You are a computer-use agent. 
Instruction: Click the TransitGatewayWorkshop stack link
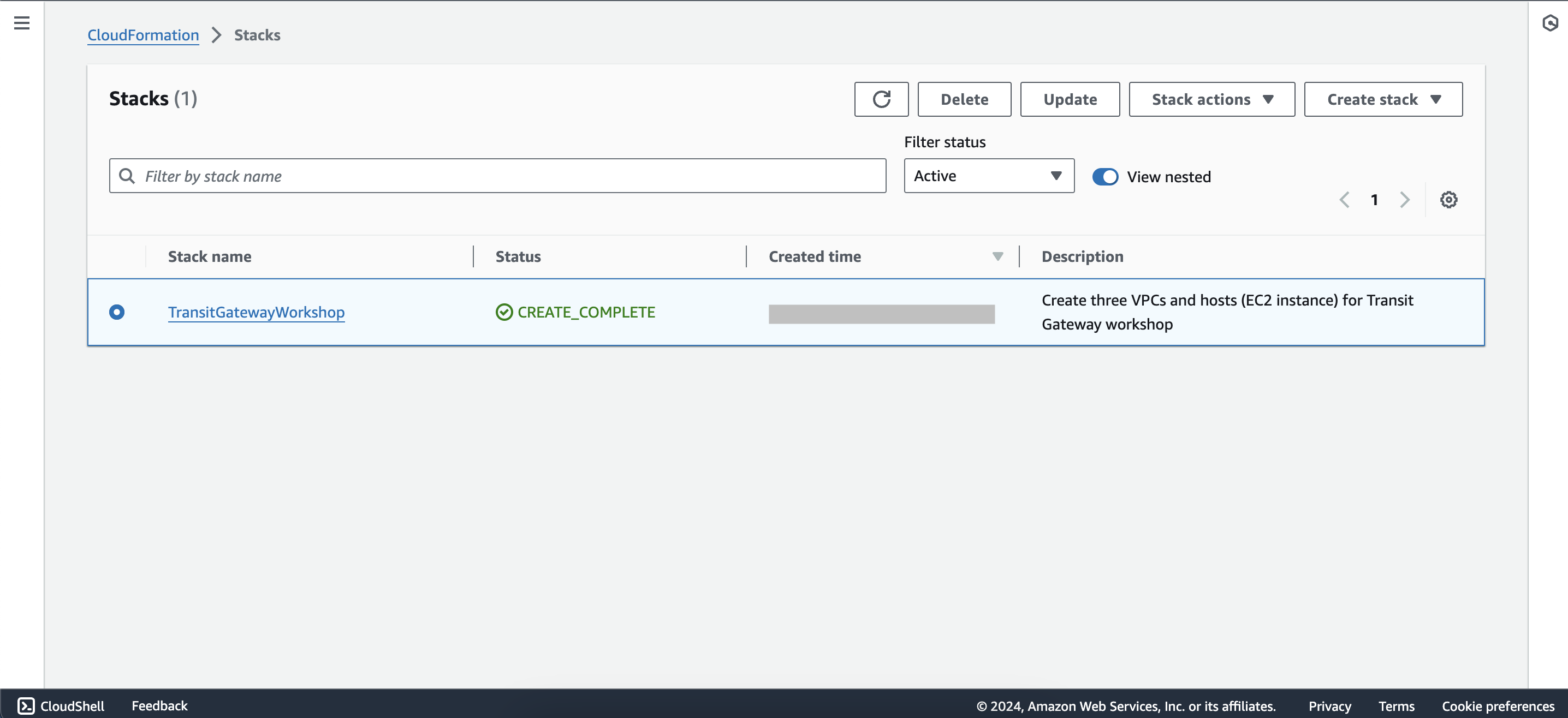coord(255,311)
